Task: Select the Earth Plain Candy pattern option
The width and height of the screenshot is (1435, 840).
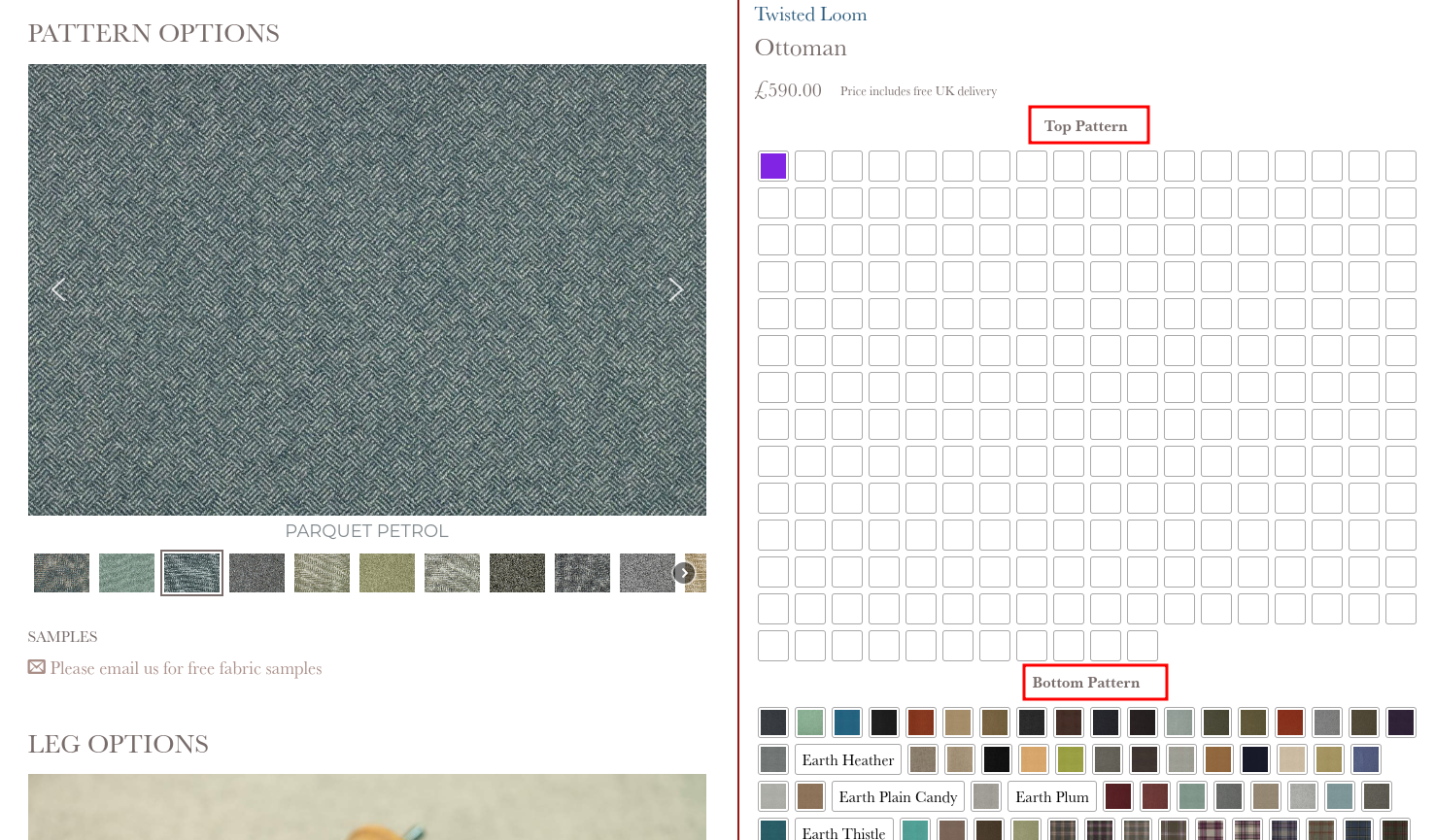Action: pos(899,796)
